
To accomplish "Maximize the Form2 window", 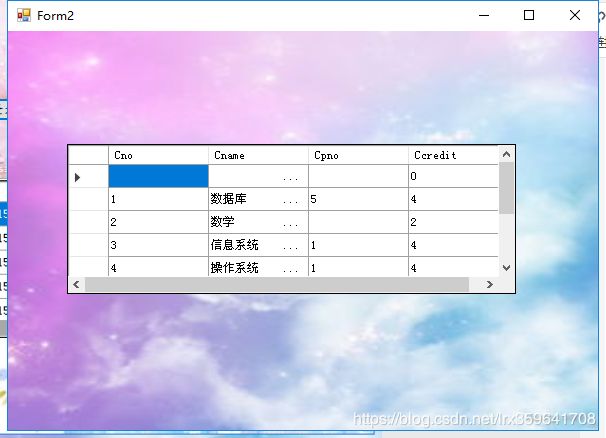I will click(x=529, y=15).
